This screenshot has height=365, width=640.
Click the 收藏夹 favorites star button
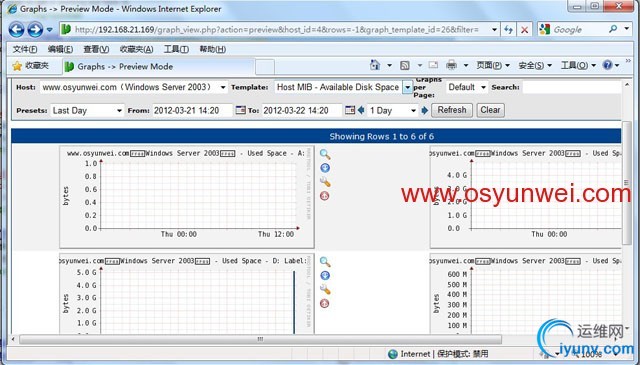[31, 66]
